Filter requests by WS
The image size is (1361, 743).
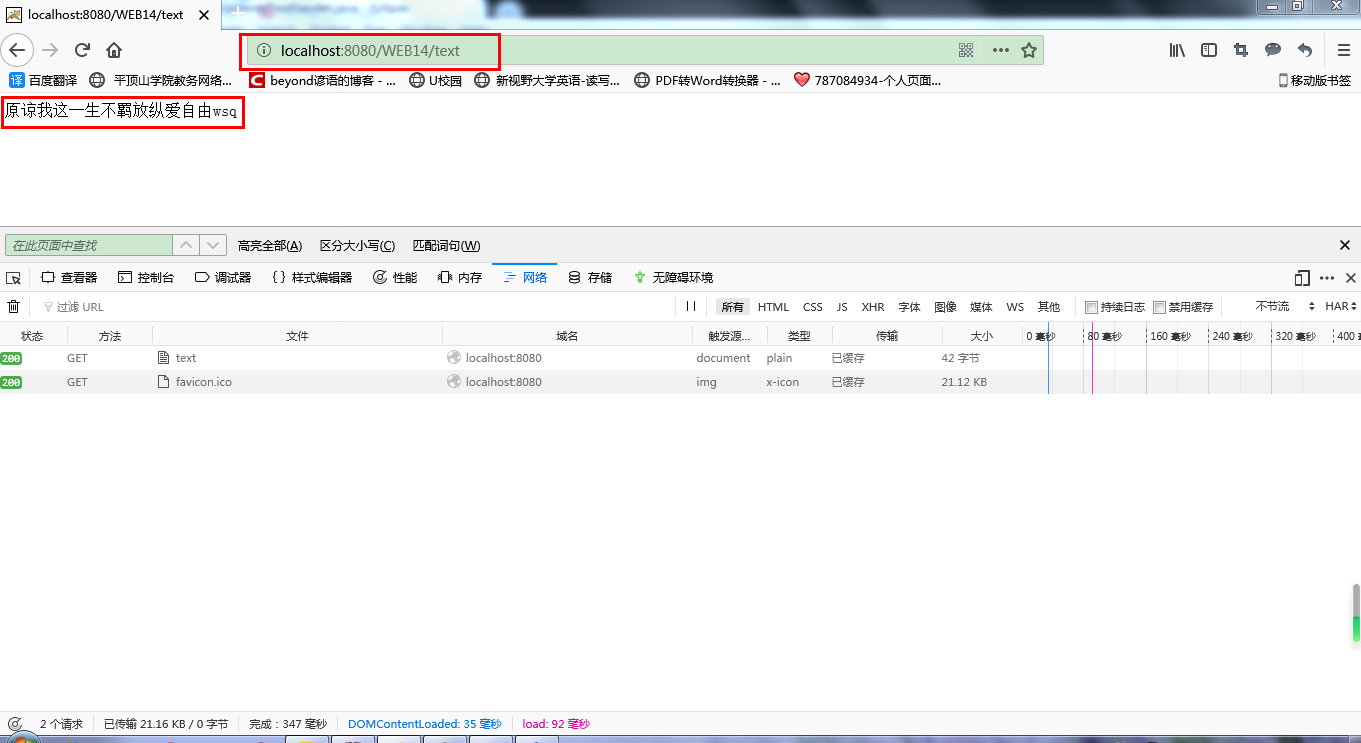1015,307
